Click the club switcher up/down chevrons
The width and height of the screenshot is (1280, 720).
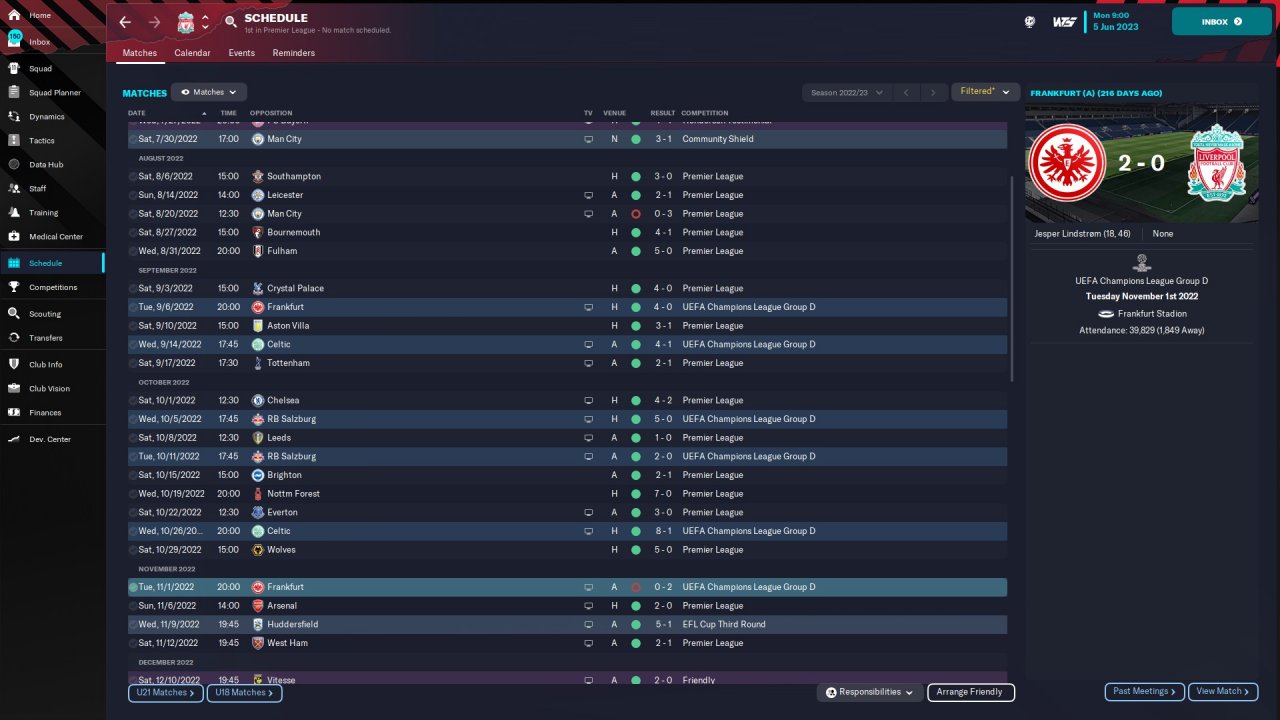click(x=205, y=22)
